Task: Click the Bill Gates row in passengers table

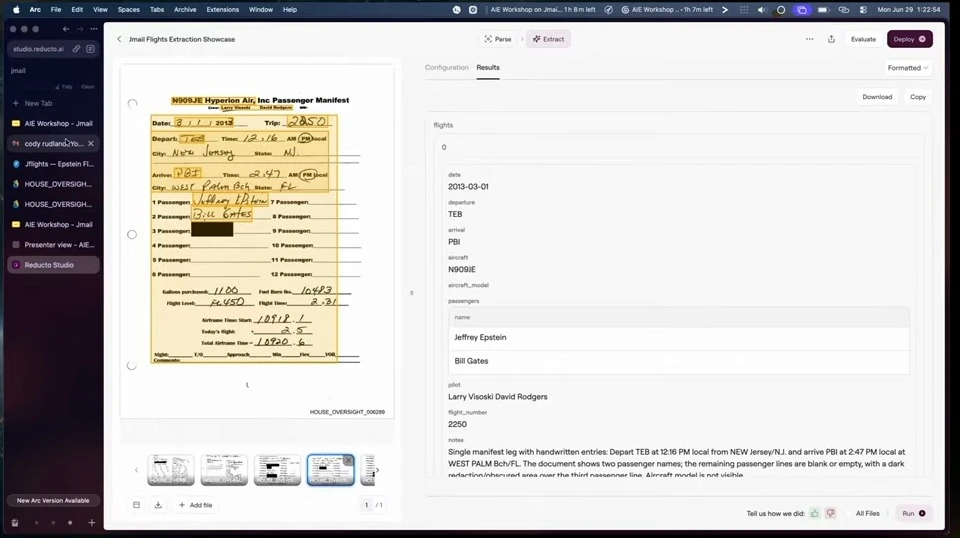Action: point(678,361)
